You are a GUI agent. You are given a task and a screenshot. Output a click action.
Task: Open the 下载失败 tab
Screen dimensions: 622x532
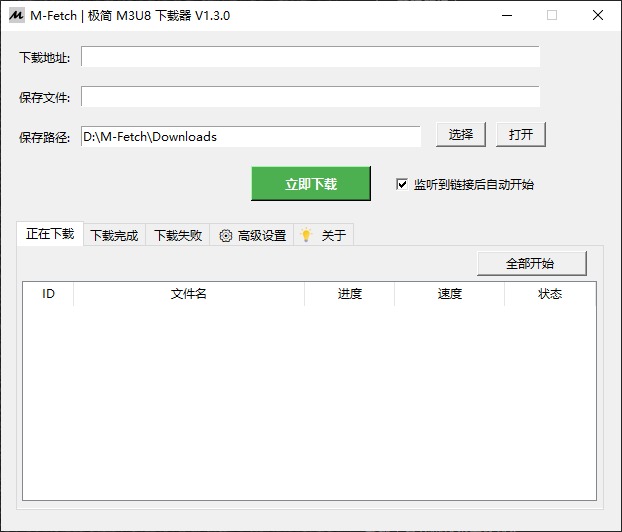point(178,235)
